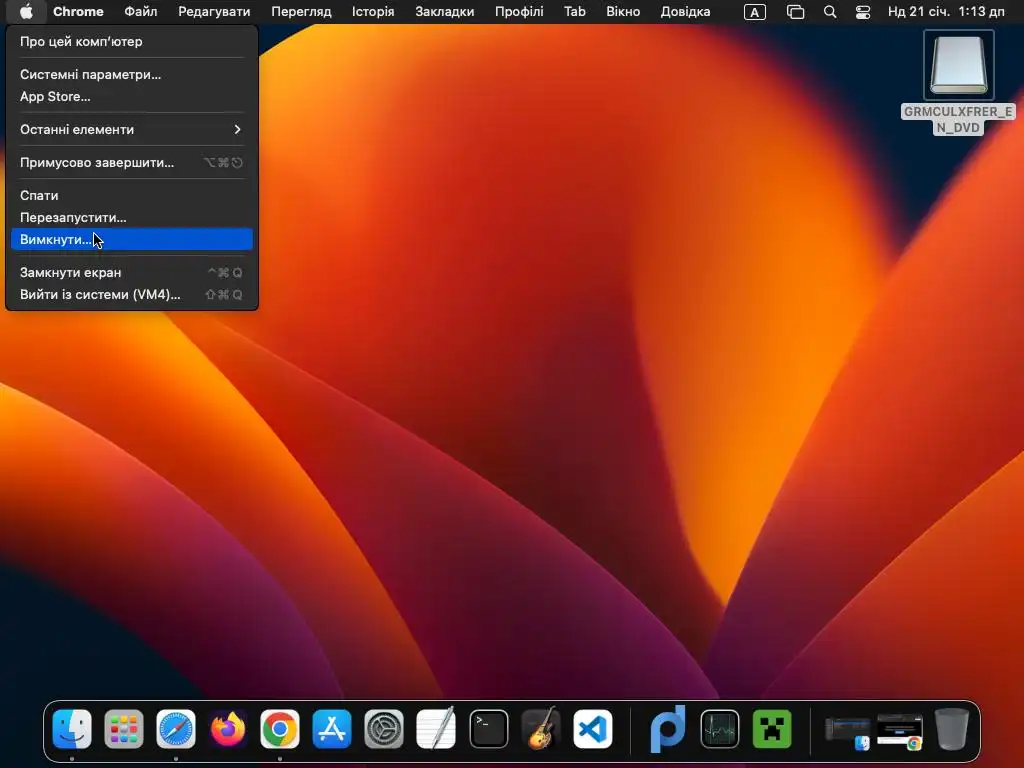The height and width of the screenshot is (768, 1024).
Task: Open Stage Manager windows icon in menu bar
Action: pyautogui.click(x=795, y=12)
